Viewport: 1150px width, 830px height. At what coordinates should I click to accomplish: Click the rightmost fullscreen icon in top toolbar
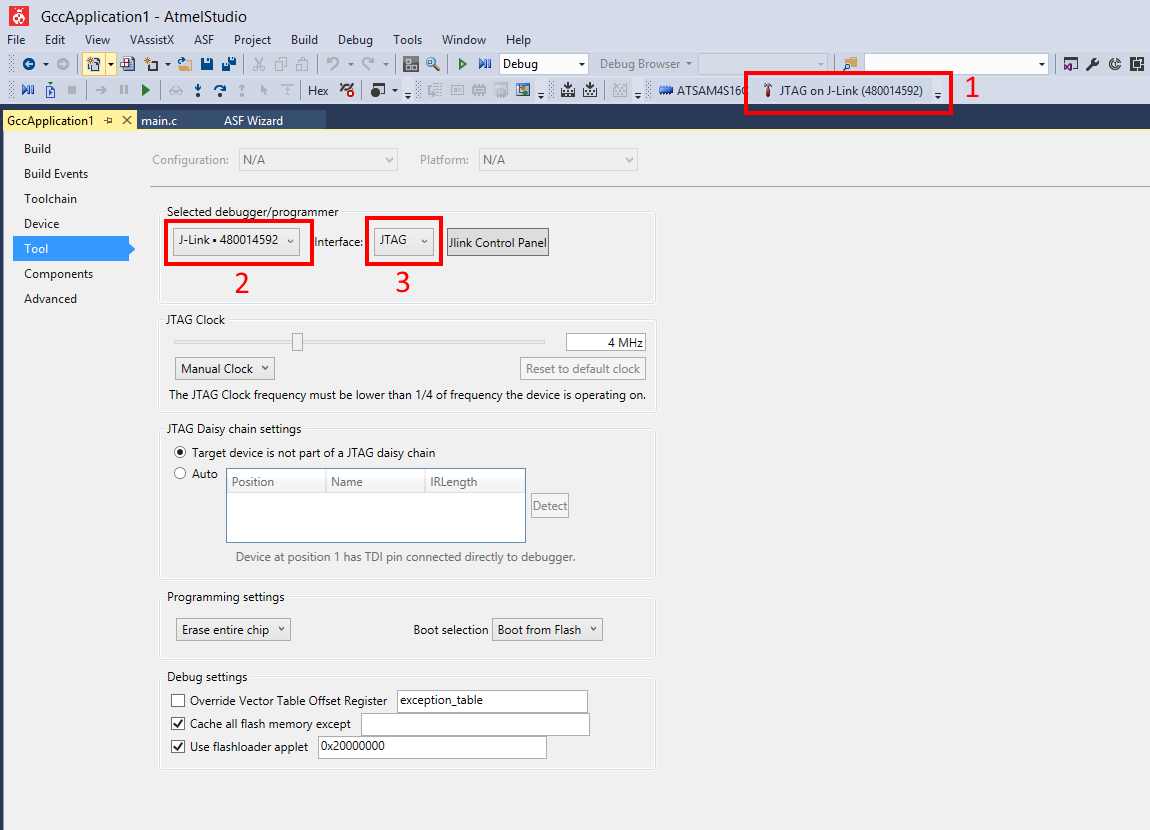tap(1137, 65)
